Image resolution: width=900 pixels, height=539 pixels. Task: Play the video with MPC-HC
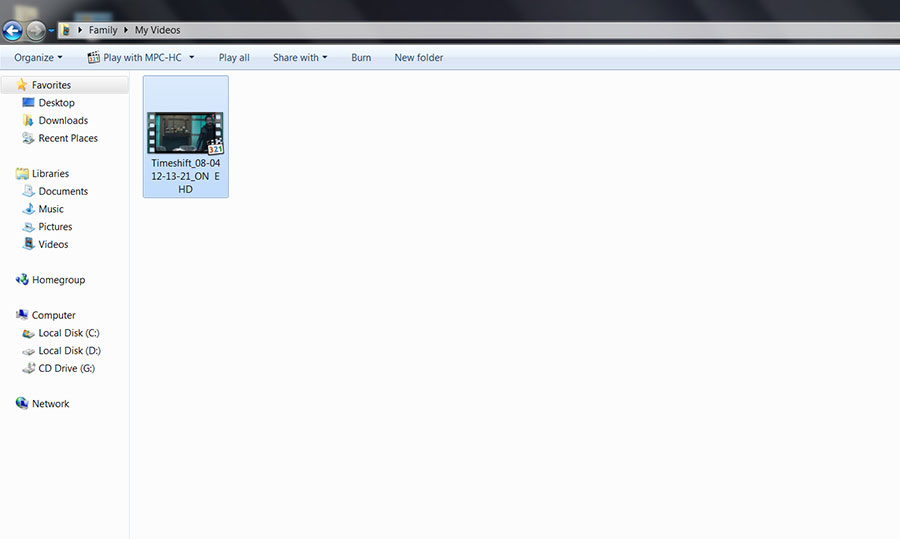pyautogui.click(x=142, y=57)
